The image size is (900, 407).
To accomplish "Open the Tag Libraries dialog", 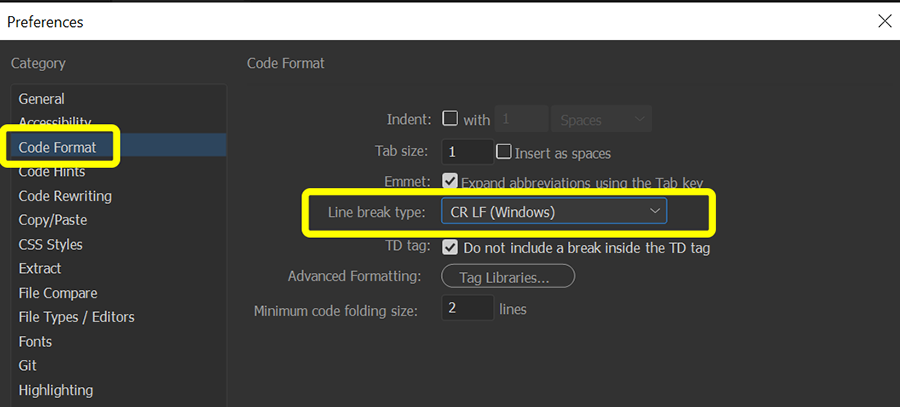I will pos(507,277).
